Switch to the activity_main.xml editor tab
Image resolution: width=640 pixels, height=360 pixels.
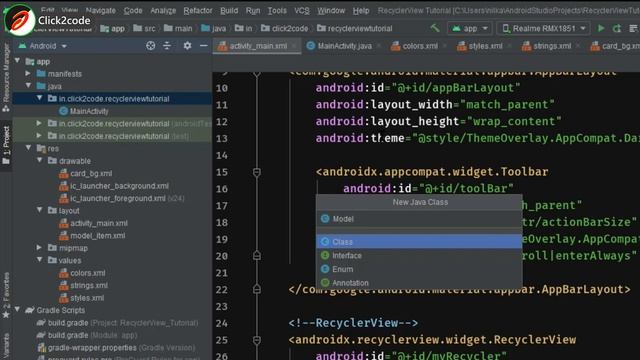257,46
